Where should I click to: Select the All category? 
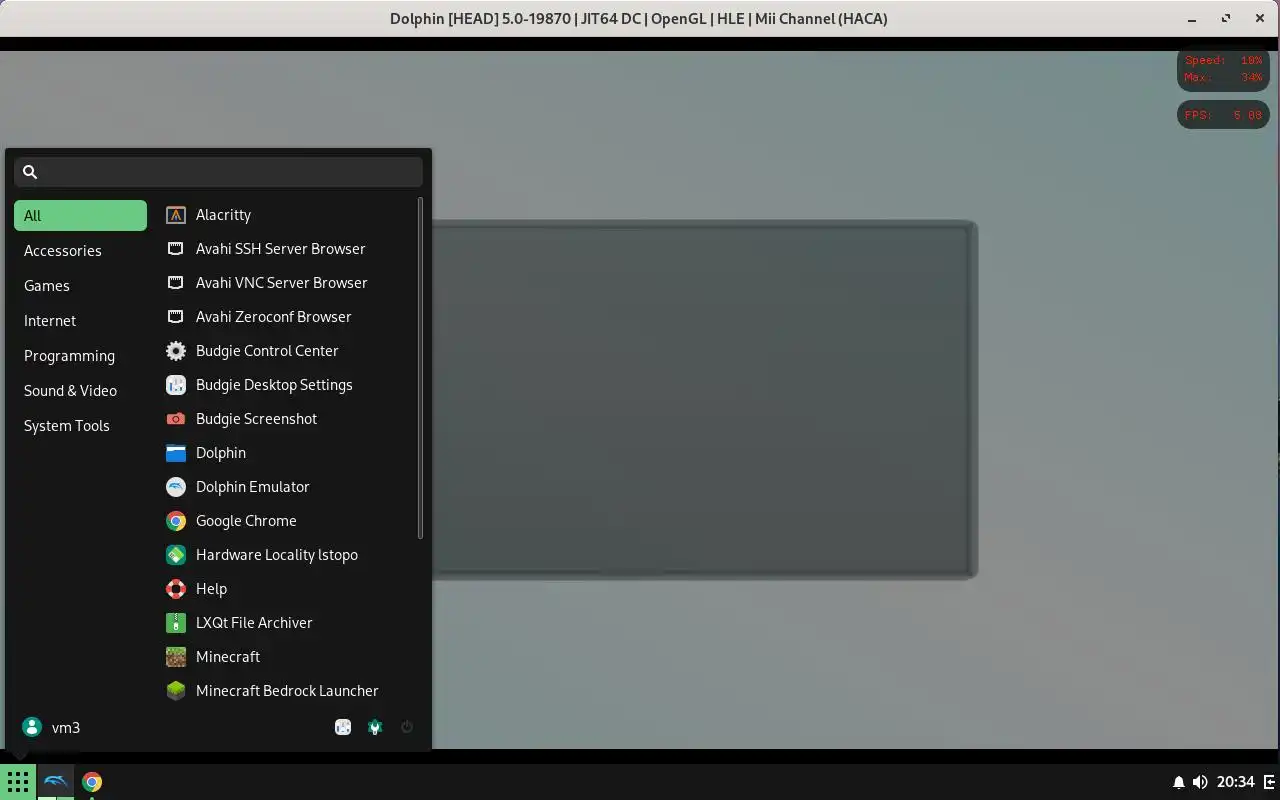click(80, 216)
